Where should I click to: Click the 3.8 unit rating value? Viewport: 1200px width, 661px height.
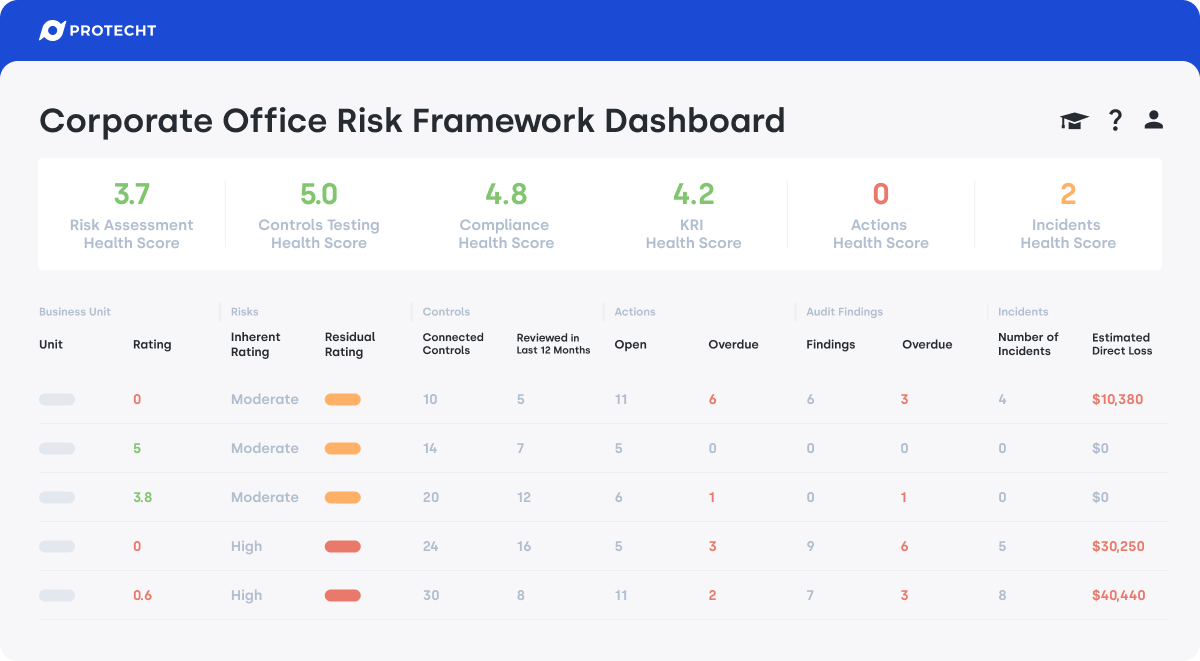click(x=143, y=497)
